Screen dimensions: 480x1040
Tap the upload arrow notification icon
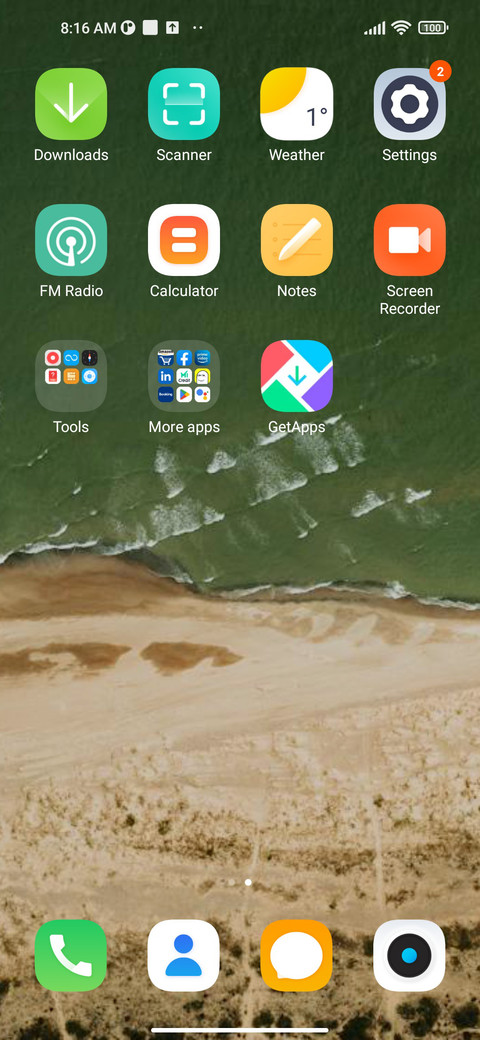coord(172,28)
